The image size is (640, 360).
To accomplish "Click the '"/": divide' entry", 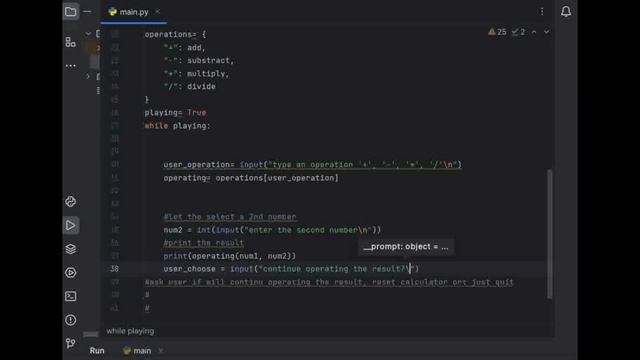I will [189, 87].
